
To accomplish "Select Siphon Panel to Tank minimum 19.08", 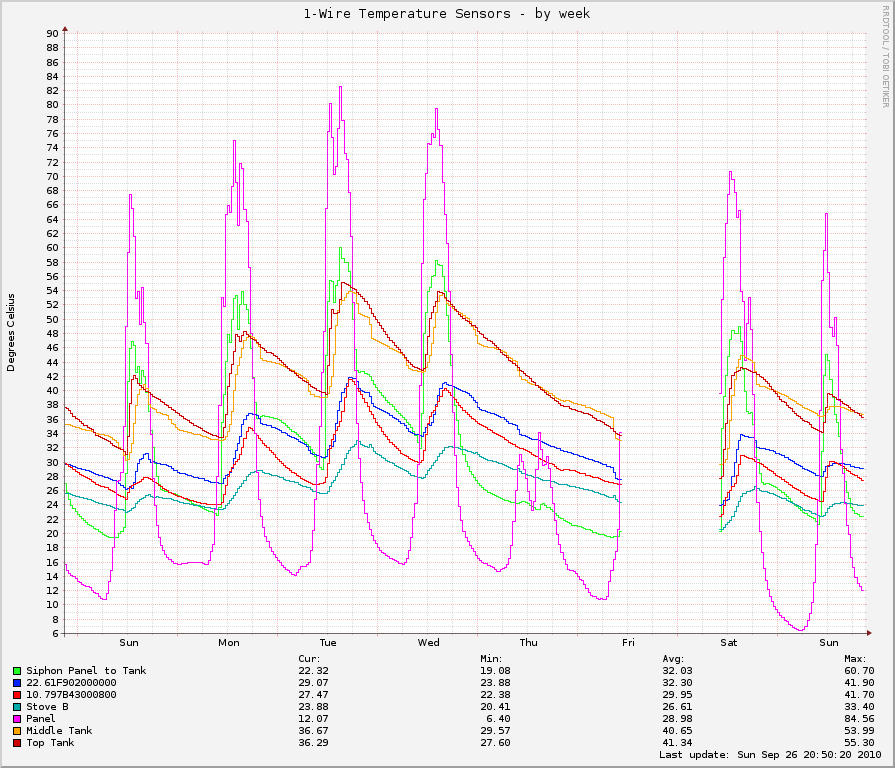I will [x=495, y=671].
